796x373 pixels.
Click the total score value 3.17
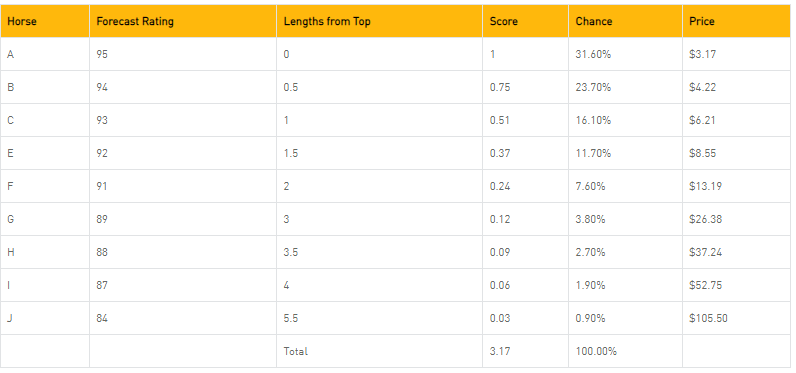point(525,351)
